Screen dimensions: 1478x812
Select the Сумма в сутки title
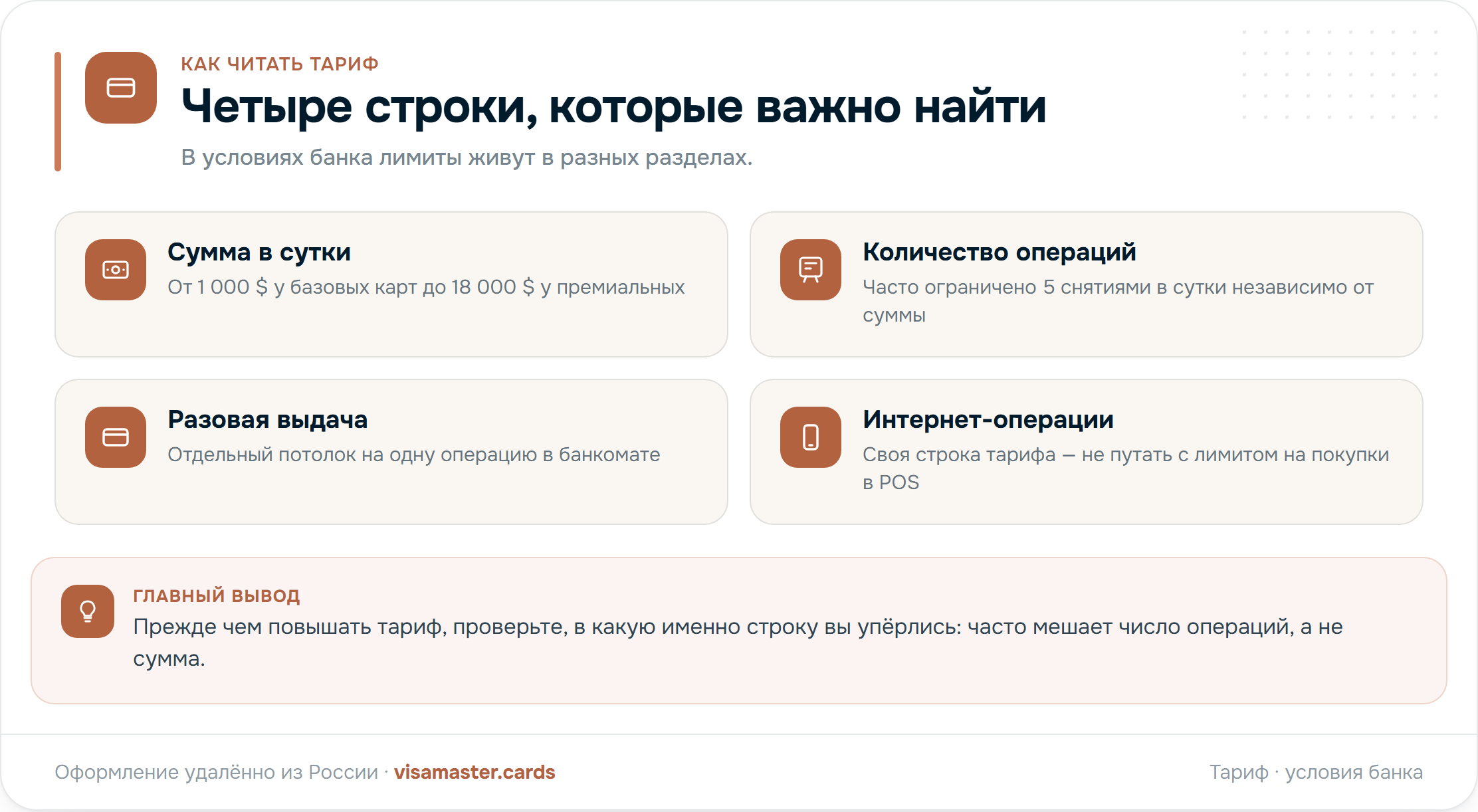coord(259,253)
